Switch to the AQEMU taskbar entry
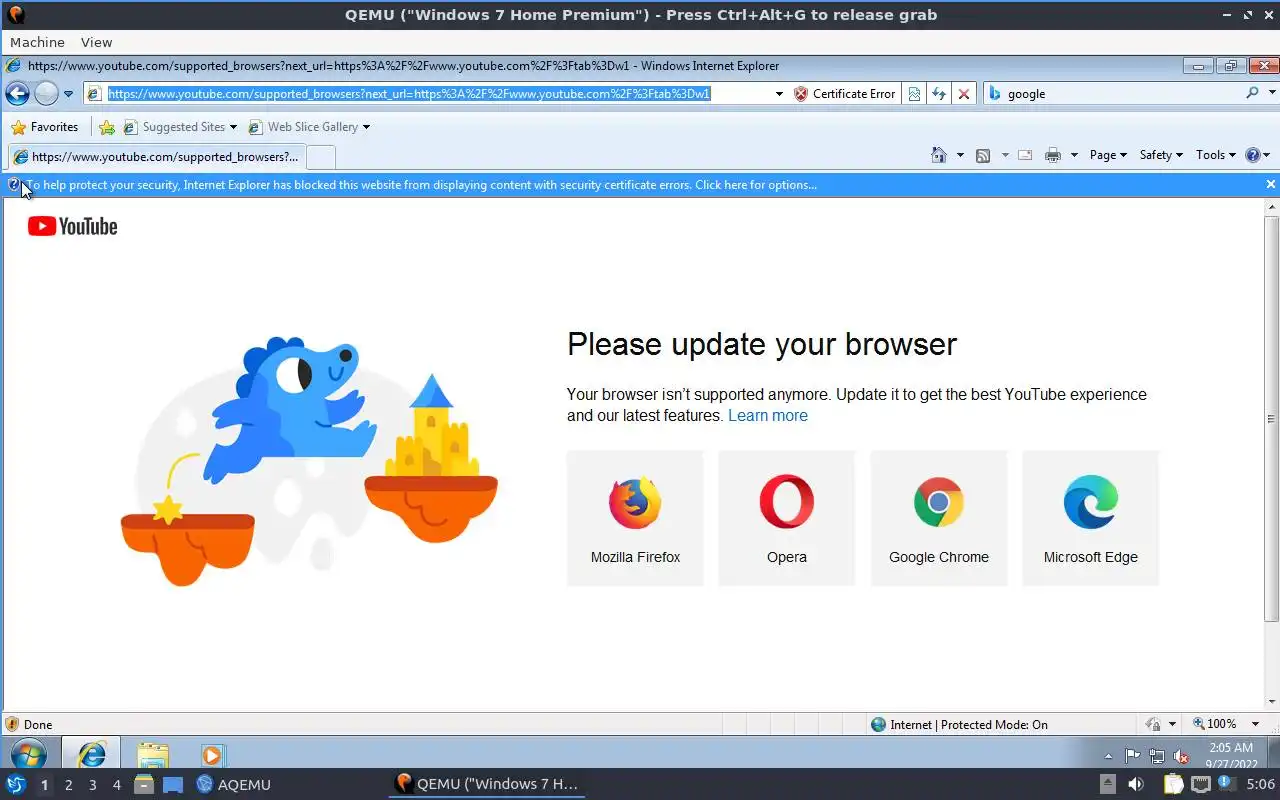The image size is (1280, 800). [x=233, y=784]
